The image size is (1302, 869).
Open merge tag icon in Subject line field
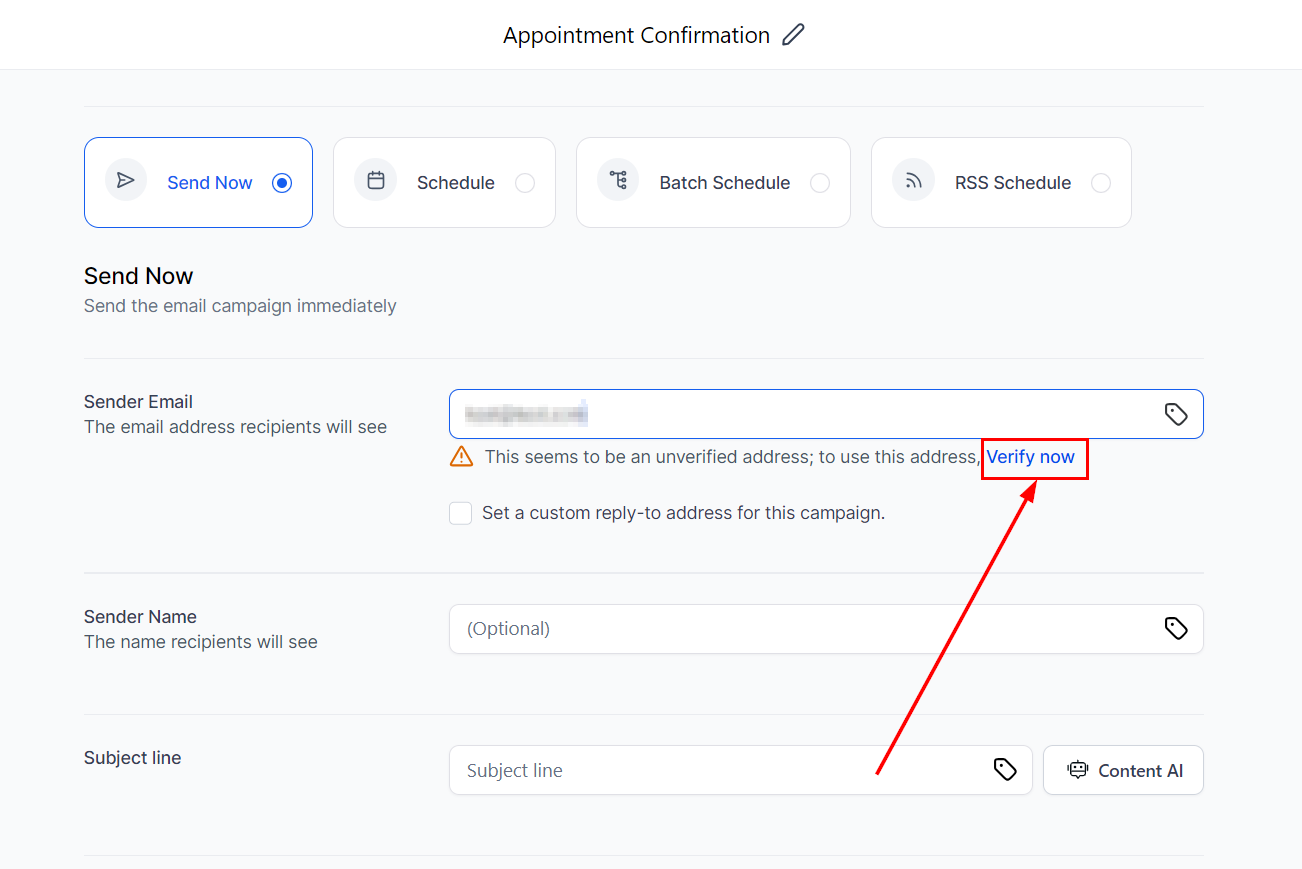click(x=1005, y=769)
